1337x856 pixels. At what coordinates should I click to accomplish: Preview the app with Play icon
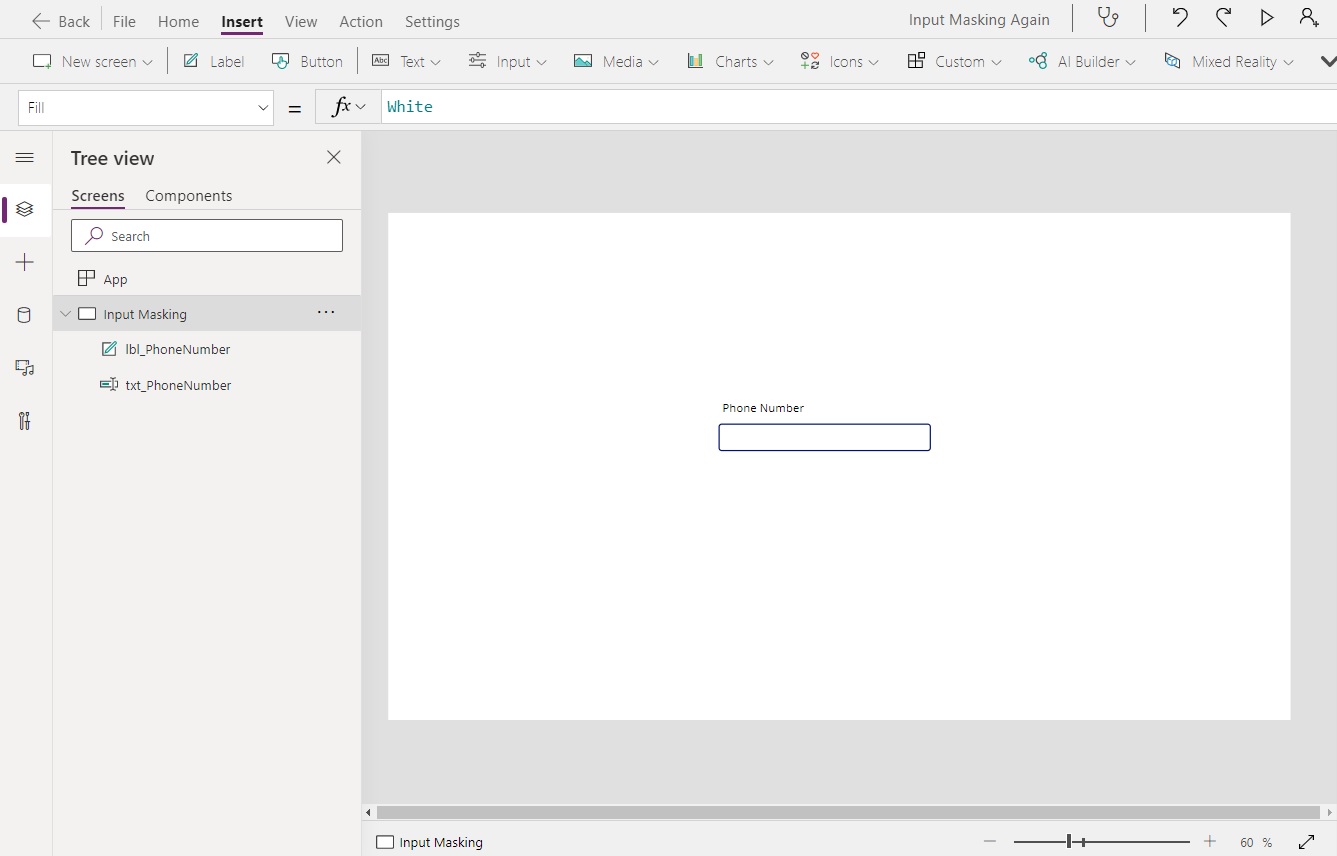pos(1266,18)
